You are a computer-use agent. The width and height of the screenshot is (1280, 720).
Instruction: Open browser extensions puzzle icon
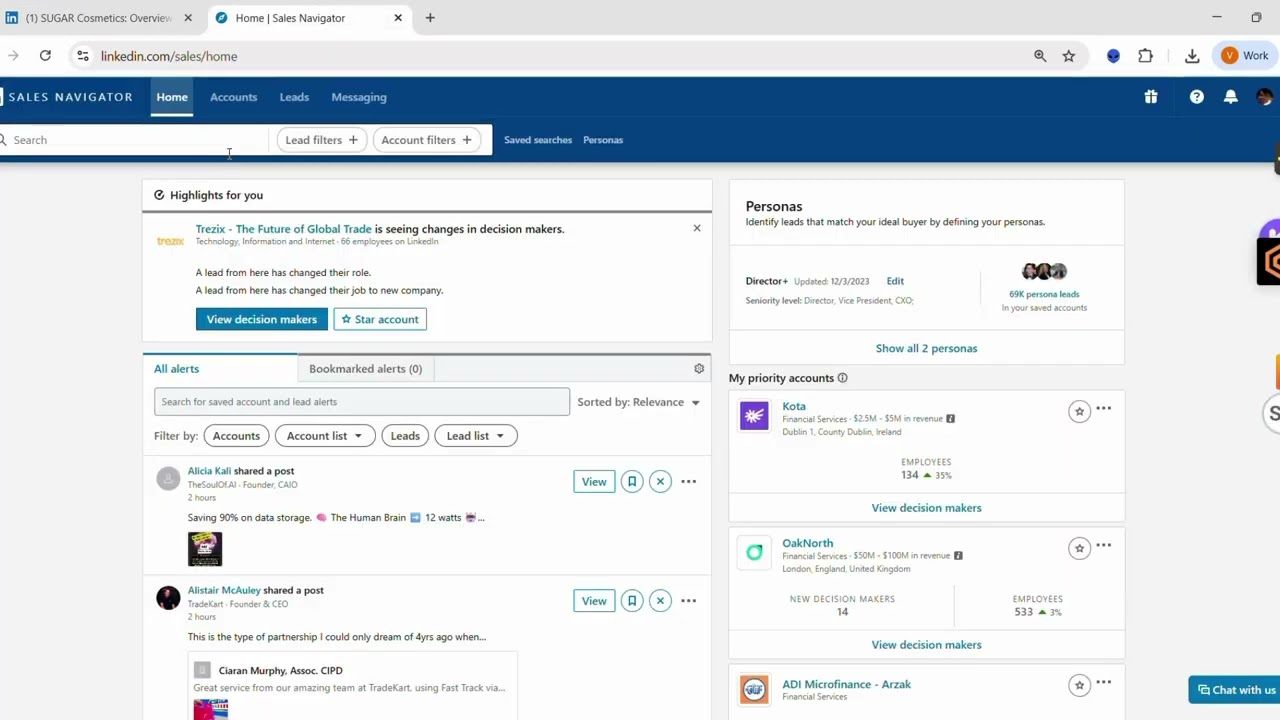point(1146,56)
